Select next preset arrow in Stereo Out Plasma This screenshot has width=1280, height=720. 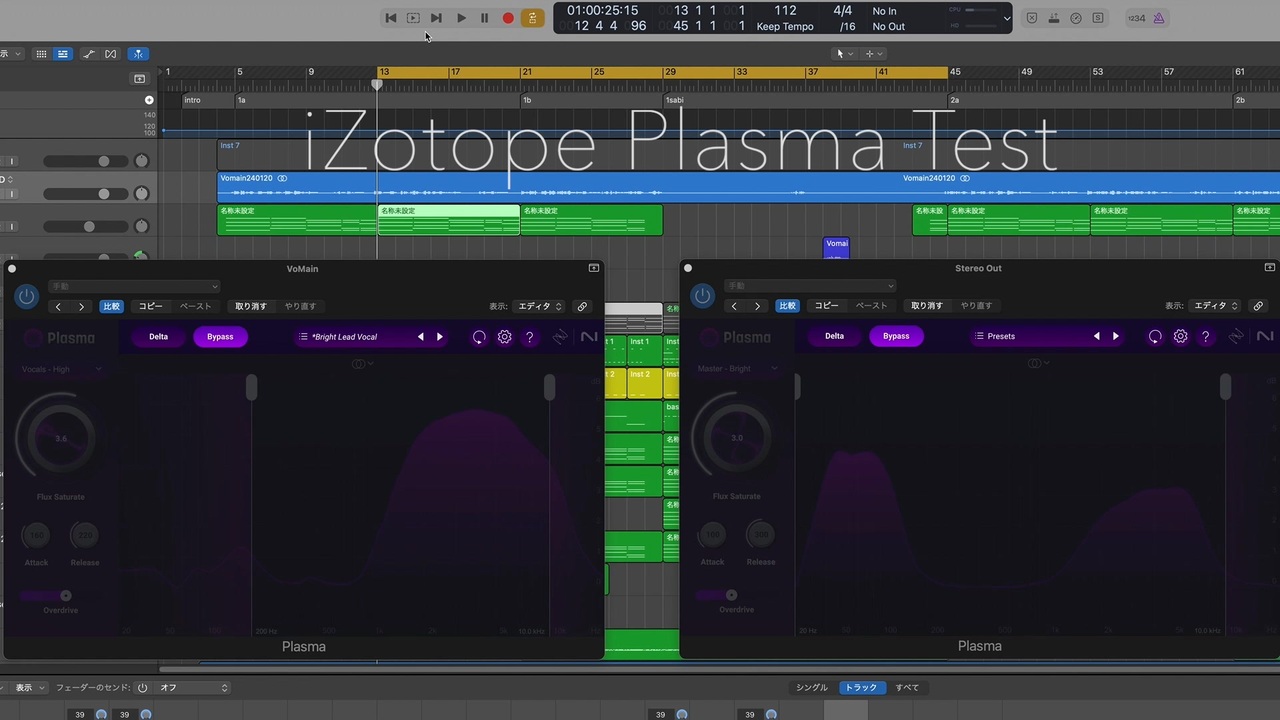1116,336
